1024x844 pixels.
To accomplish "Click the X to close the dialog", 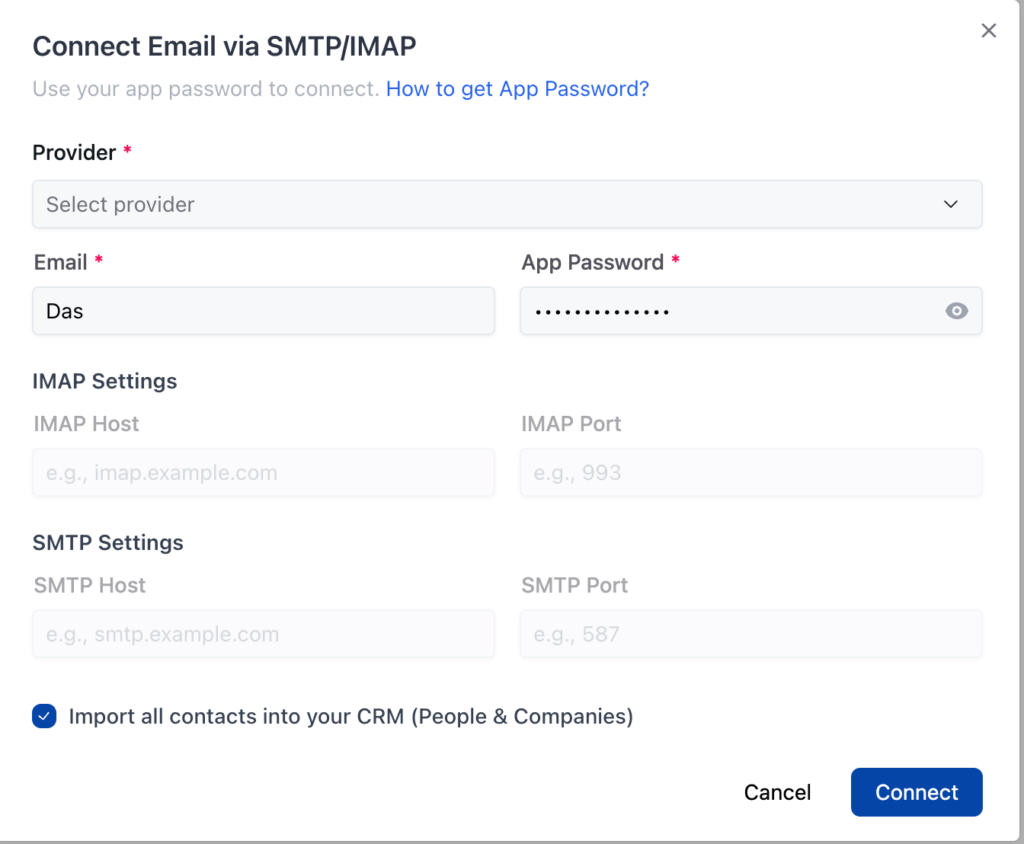I will click(989, 30).
